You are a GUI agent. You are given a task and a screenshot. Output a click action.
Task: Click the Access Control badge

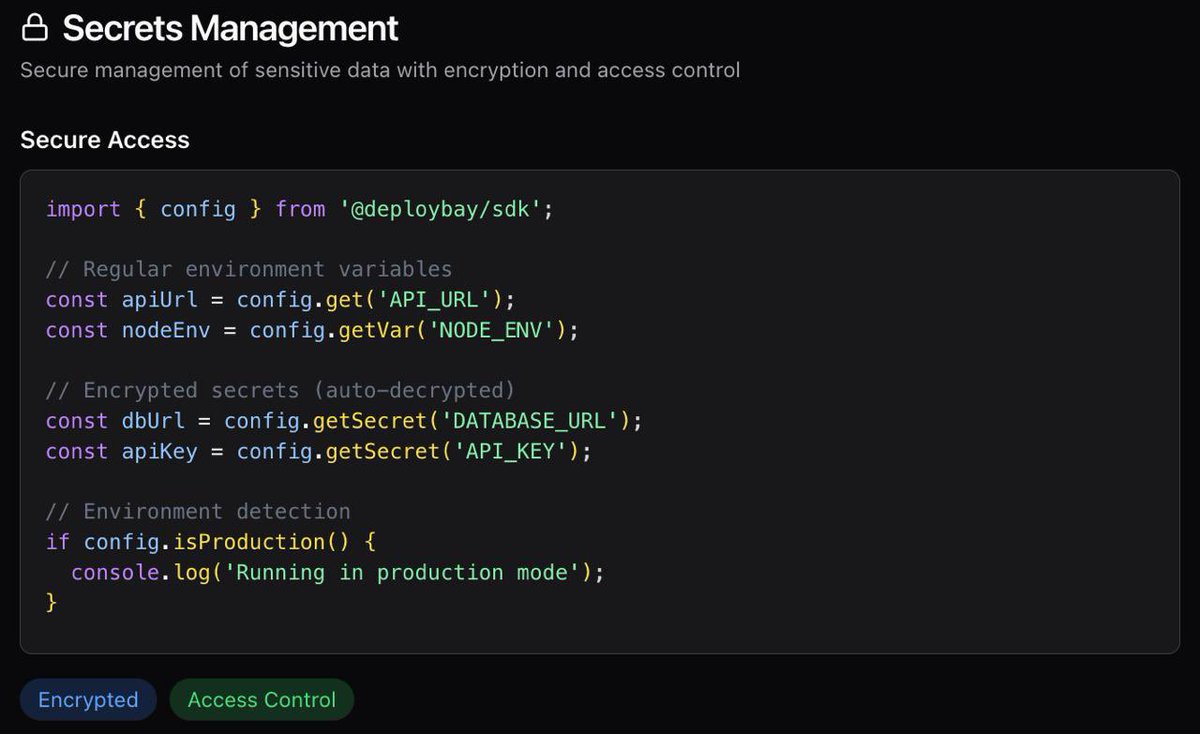[x=262, y=700]
